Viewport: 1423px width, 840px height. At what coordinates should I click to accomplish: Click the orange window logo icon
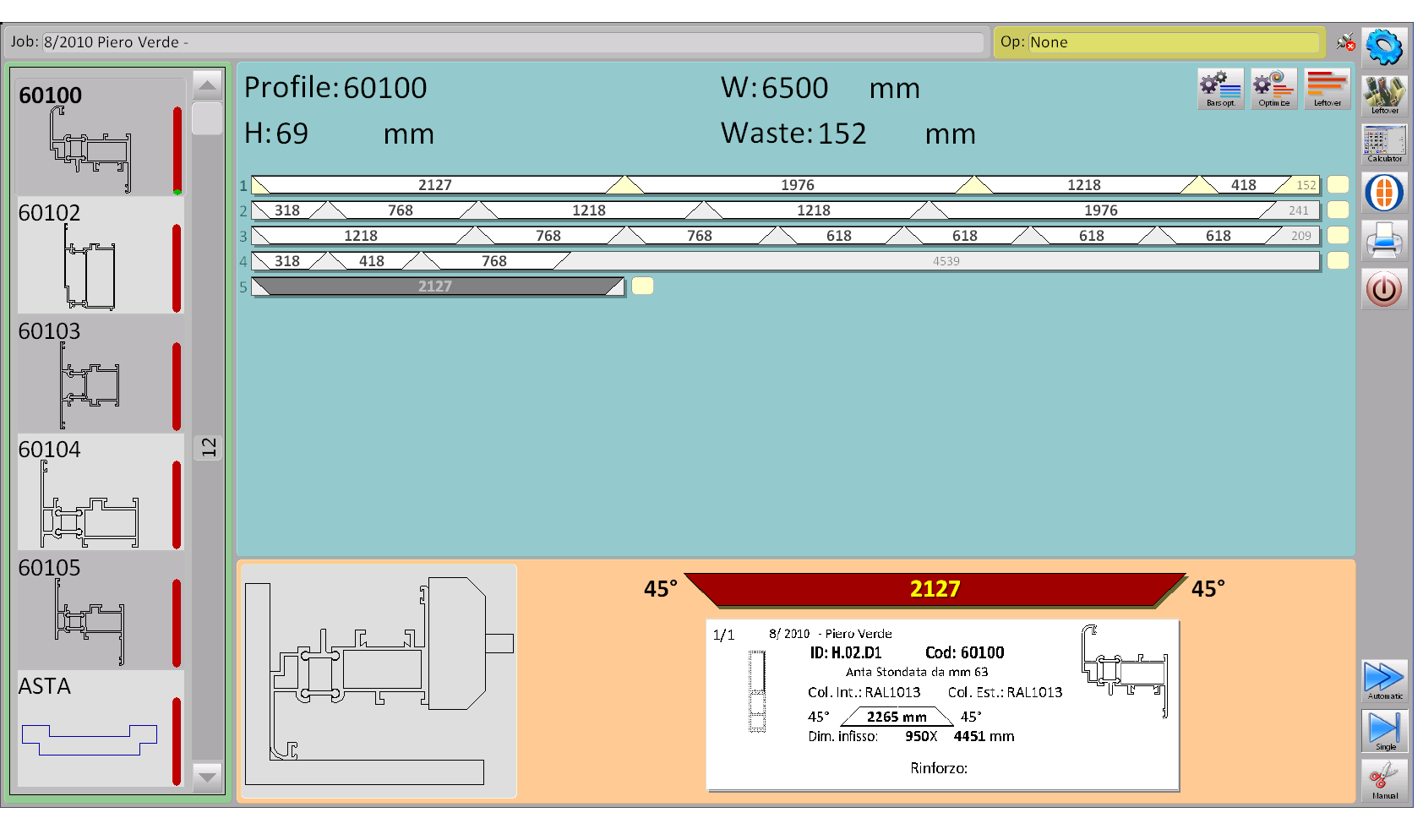1383,193
